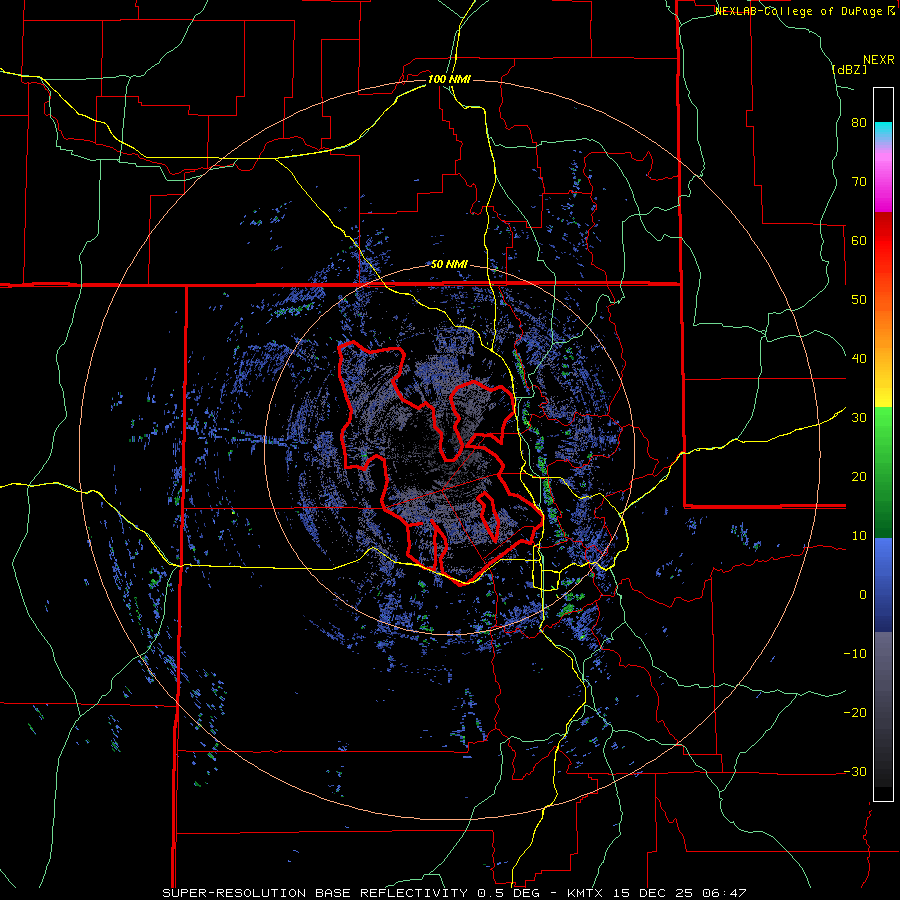The image size is (900, 900).
Task: Click the "50 NMI" range ring label
Action: tap(449, 265)
